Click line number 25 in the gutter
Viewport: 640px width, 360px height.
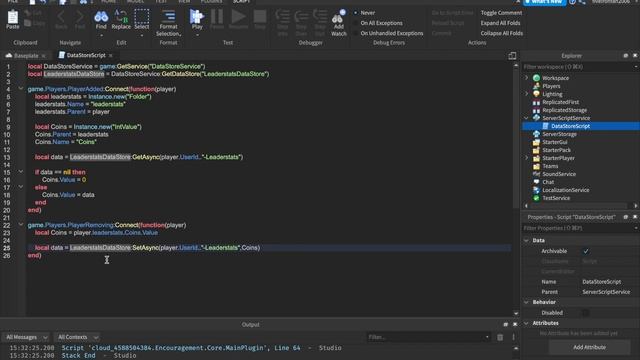point(7,248)
